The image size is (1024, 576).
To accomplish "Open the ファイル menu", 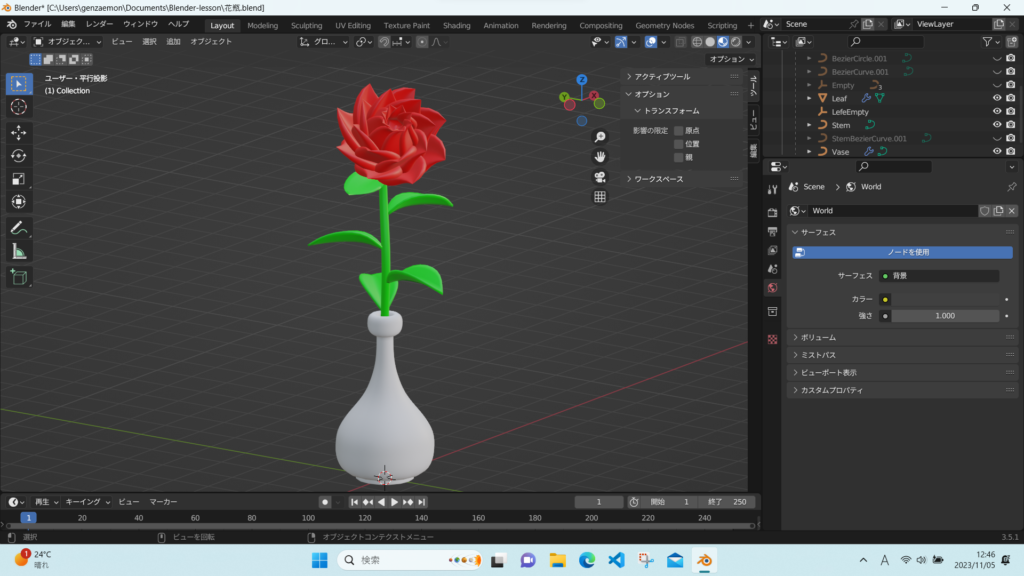I will pos(37,24).
